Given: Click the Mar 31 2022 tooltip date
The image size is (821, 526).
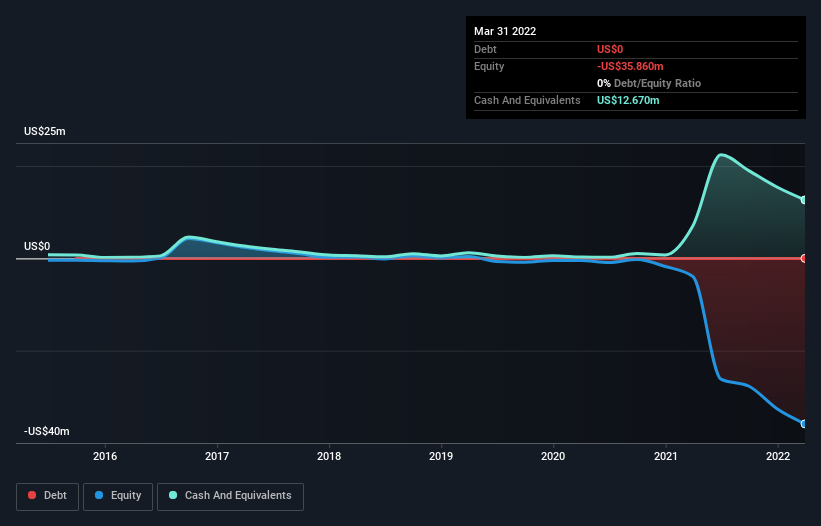Looking at the screenshot, I should pyautogui.click(x=505, y=31).
